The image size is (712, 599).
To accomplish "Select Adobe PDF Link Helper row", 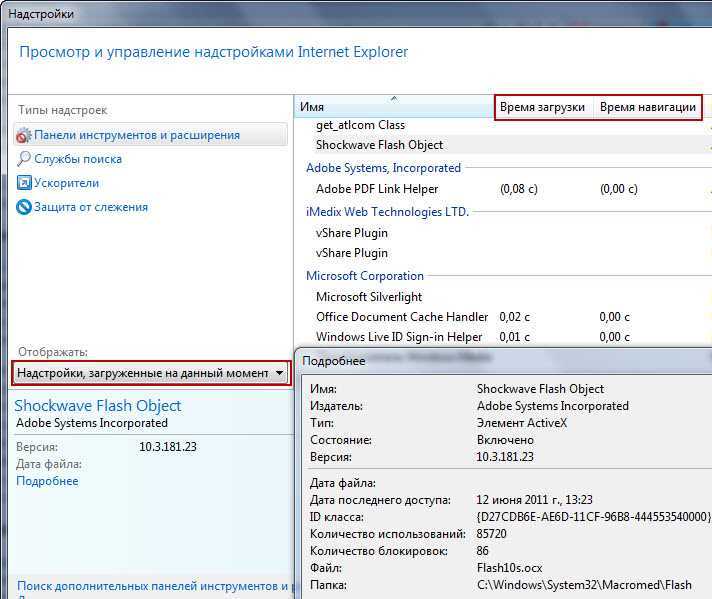I will click(377, 189).
